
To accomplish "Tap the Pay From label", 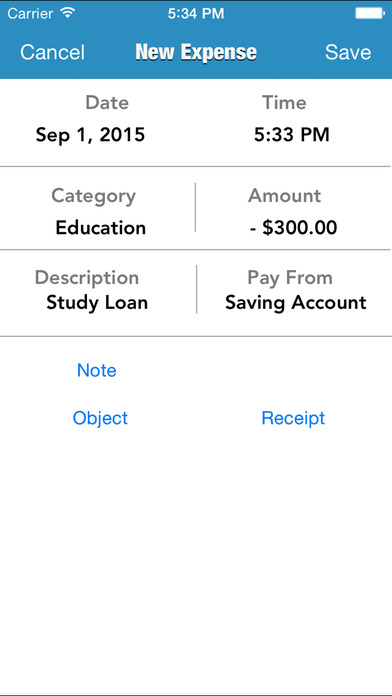I will click(290, 278).
